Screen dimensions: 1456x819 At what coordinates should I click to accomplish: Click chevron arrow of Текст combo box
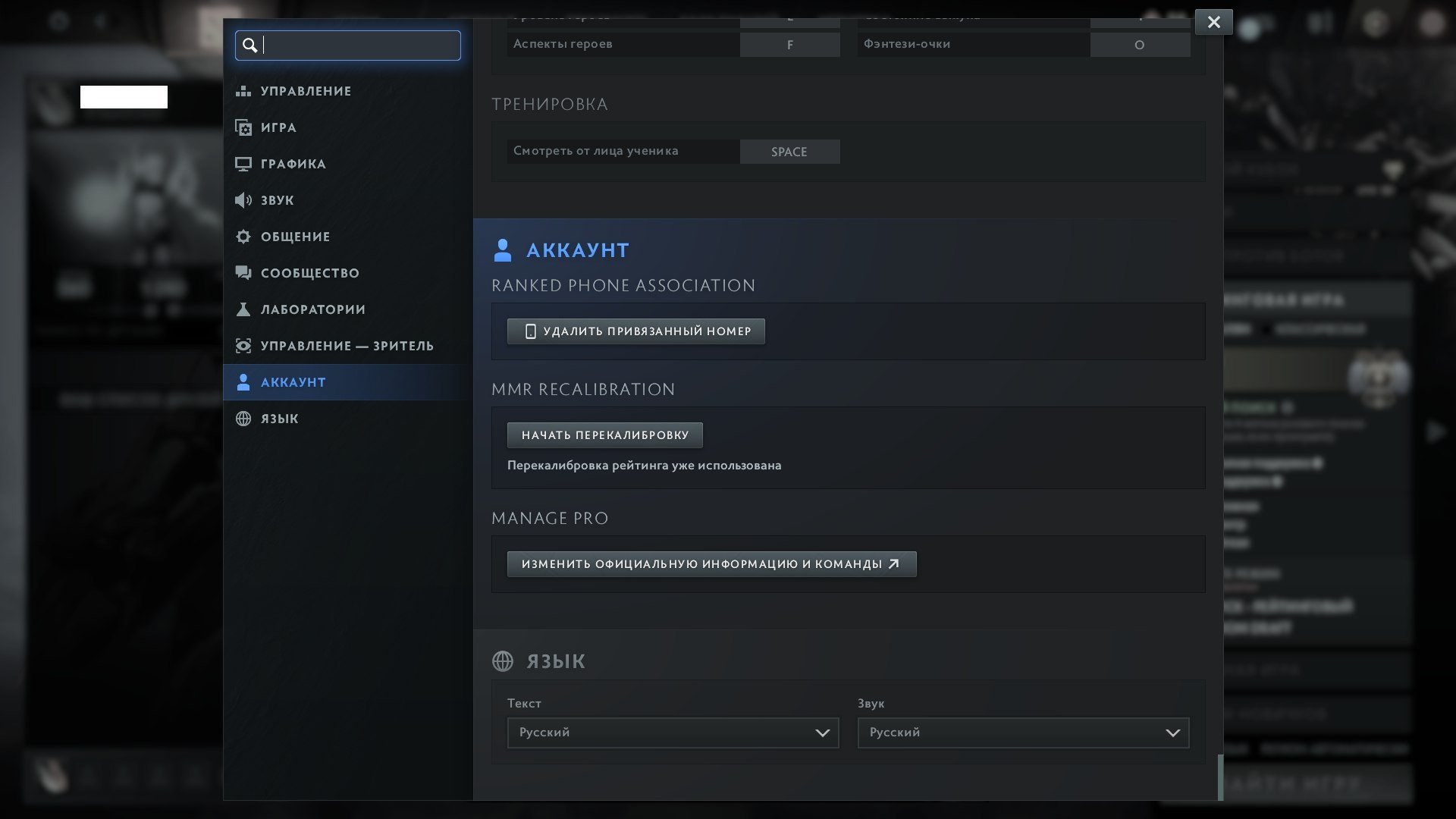[822, 733]
